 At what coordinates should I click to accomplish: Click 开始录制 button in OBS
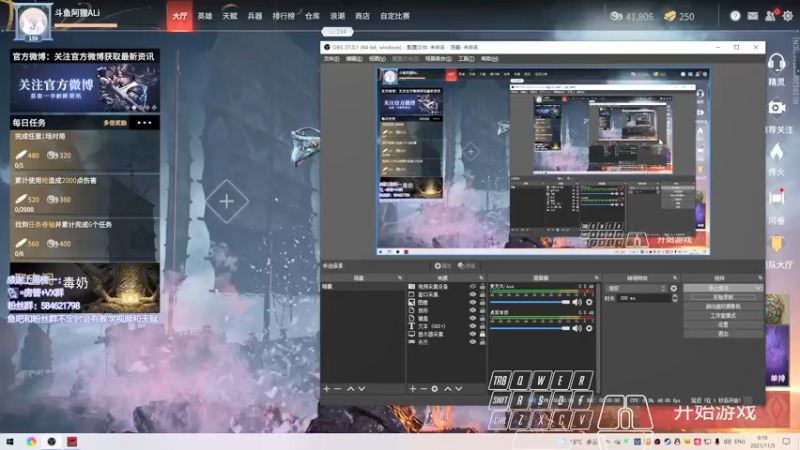pos(722,297)
